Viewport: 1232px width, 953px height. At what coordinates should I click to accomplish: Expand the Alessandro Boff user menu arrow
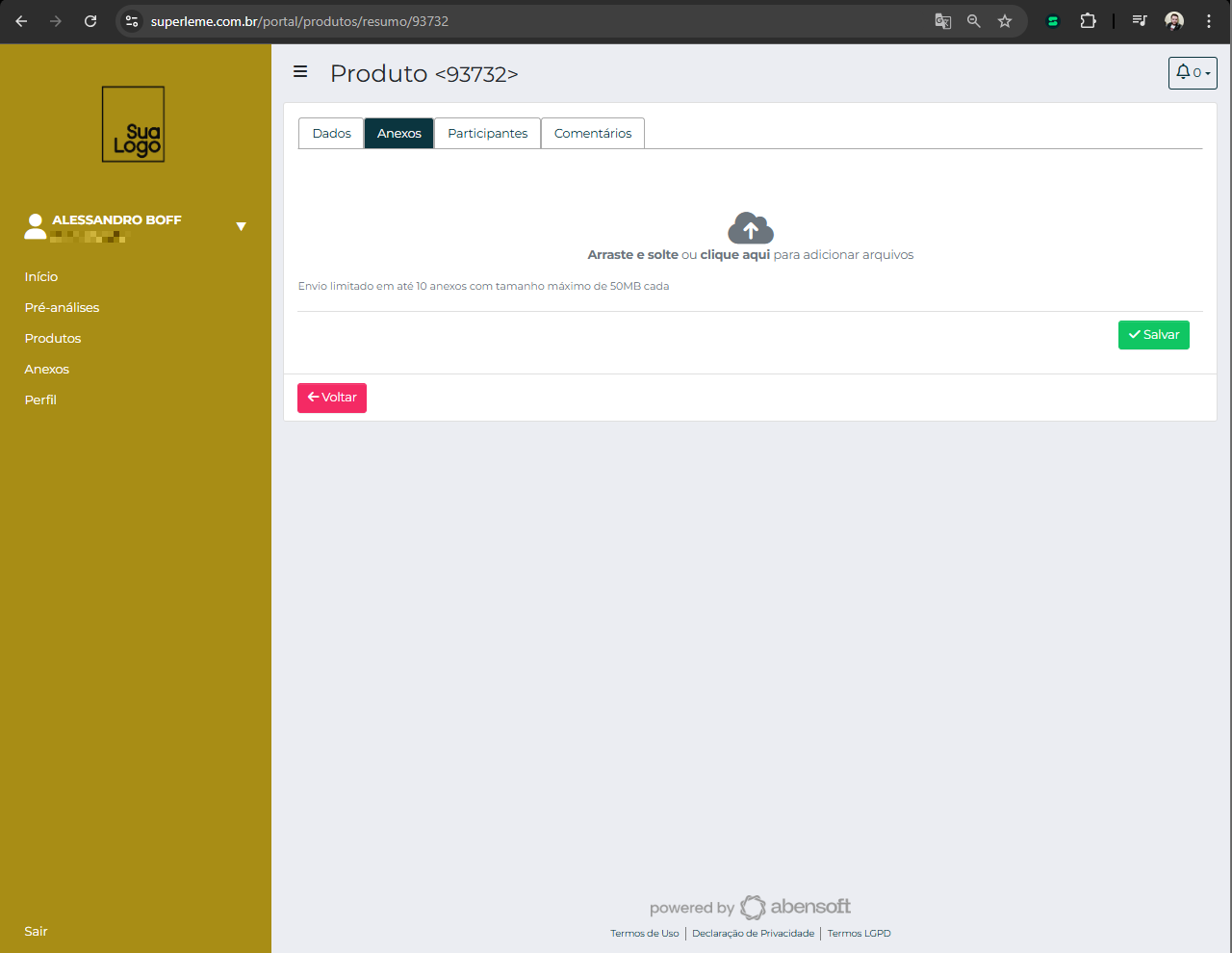(x=242, y=227)
